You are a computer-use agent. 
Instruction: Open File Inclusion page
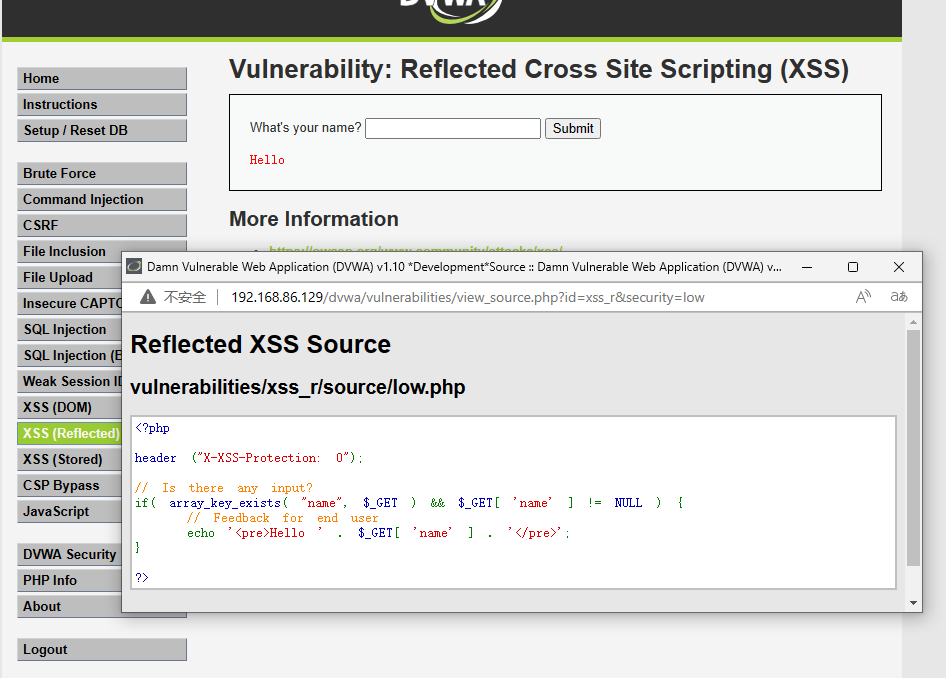(x=70, y=251)
